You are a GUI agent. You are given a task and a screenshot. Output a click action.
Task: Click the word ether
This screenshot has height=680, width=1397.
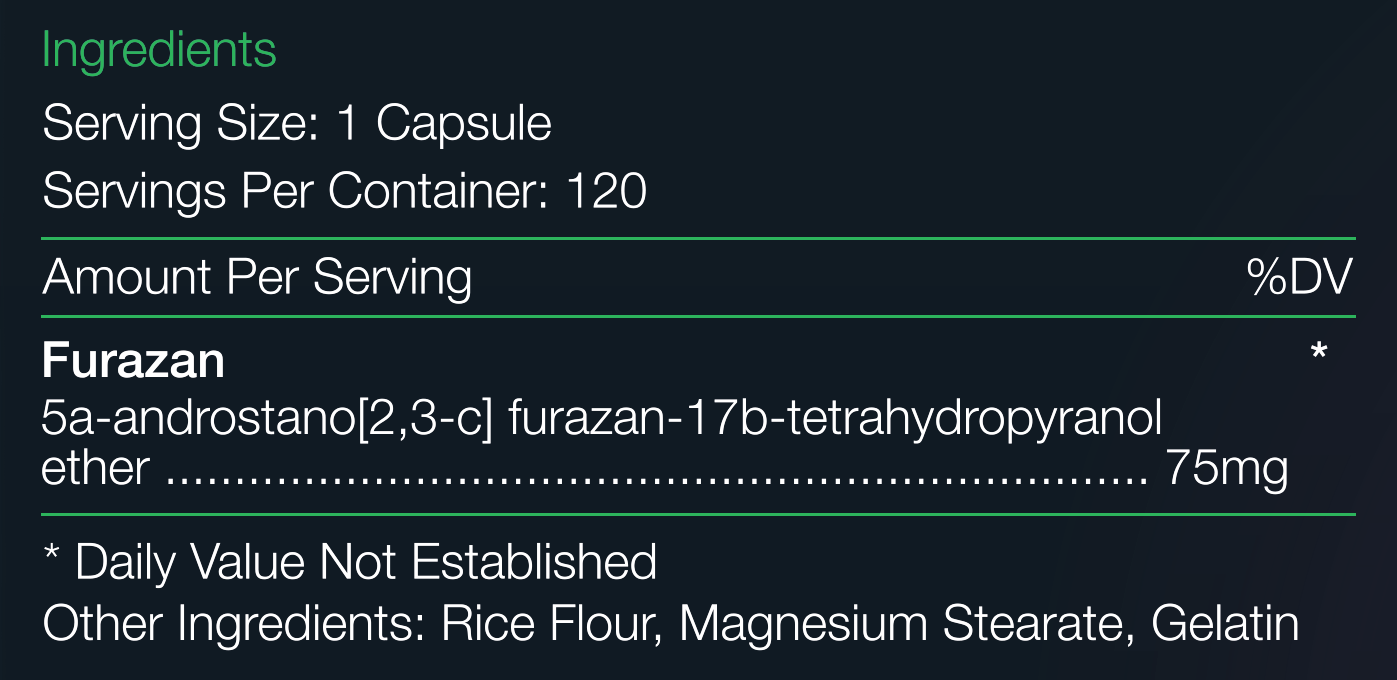click(x=96, y=468)
